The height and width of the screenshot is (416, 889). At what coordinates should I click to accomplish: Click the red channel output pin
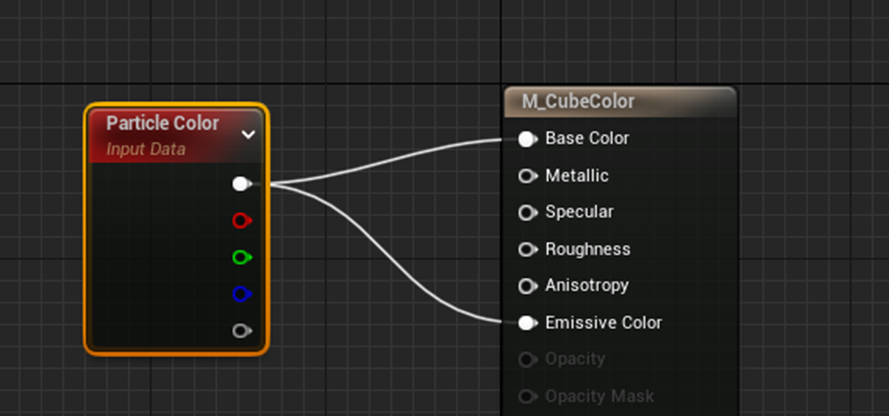point(242,220)
